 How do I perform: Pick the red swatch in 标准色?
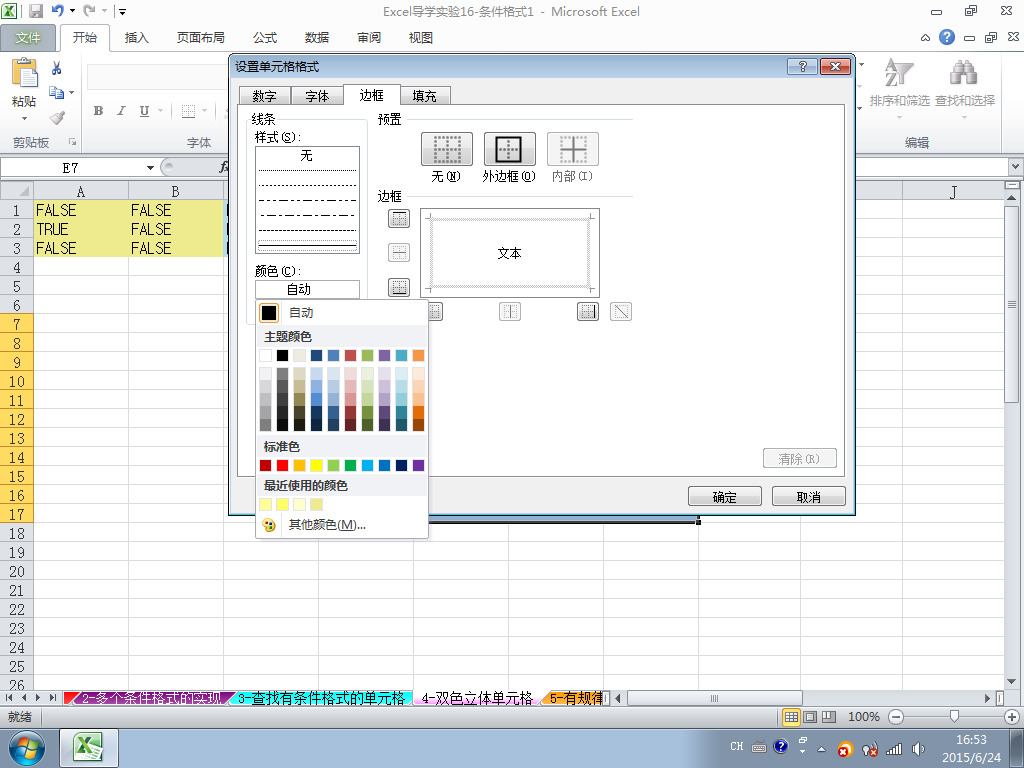click(x=283, y=466)
